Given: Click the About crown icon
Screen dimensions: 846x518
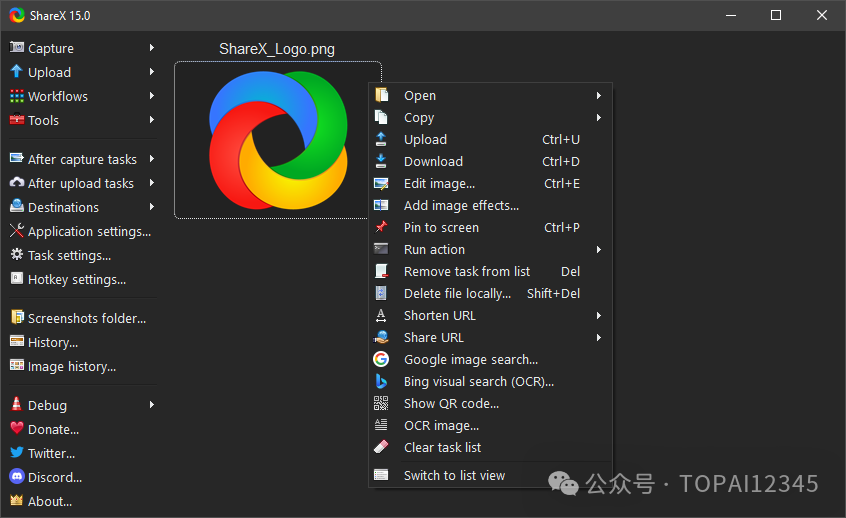Looking at the screenshot, I should click(x=16, y=502).
